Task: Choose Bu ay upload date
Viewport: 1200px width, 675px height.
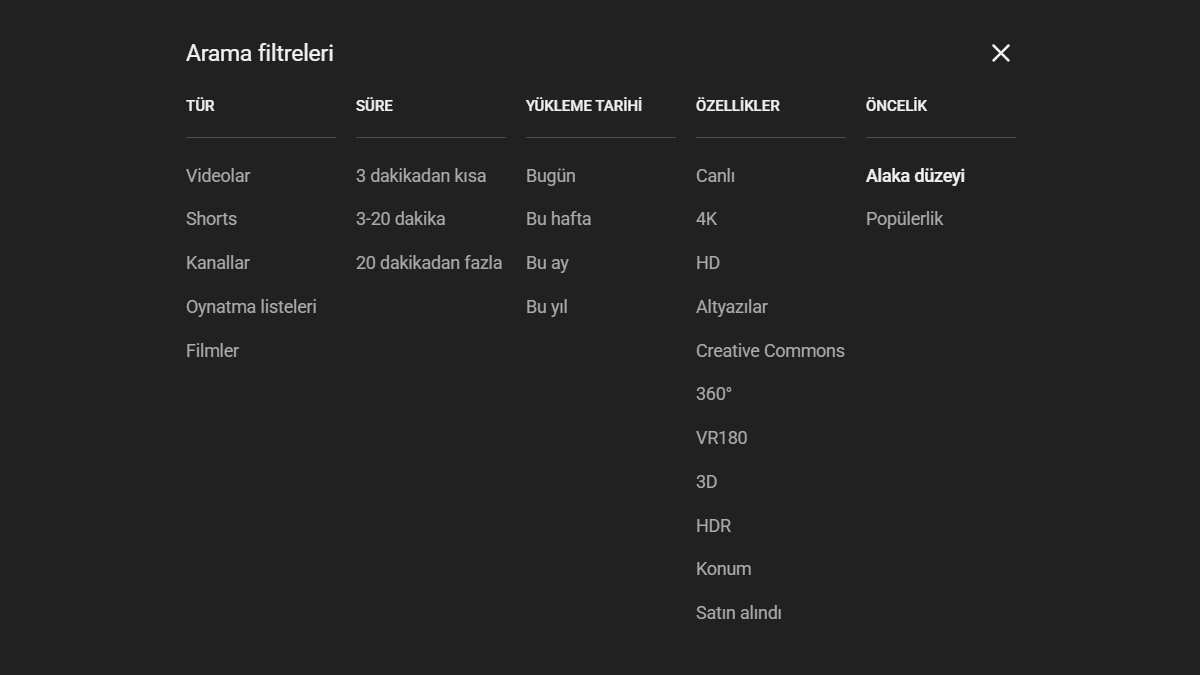Action: tap(547, 263)
